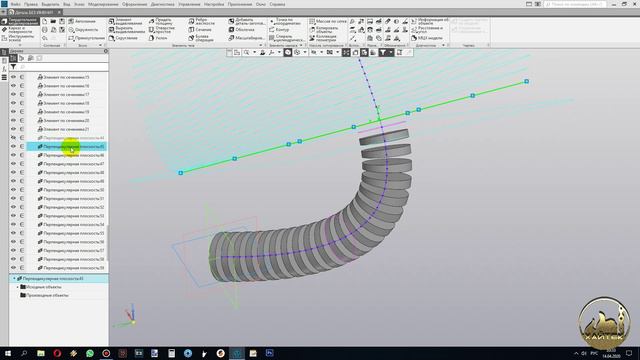The height and width of the screenshot is (360, 640).
Task: Open the Булева операция tool
Action: click(201, 38)
